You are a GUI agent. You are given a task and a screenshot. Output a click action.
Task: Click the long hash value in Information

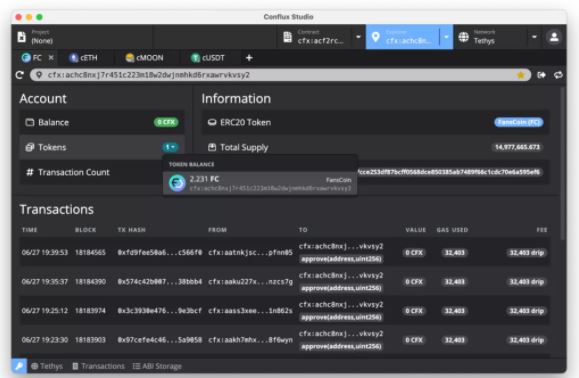coord(450,172)
